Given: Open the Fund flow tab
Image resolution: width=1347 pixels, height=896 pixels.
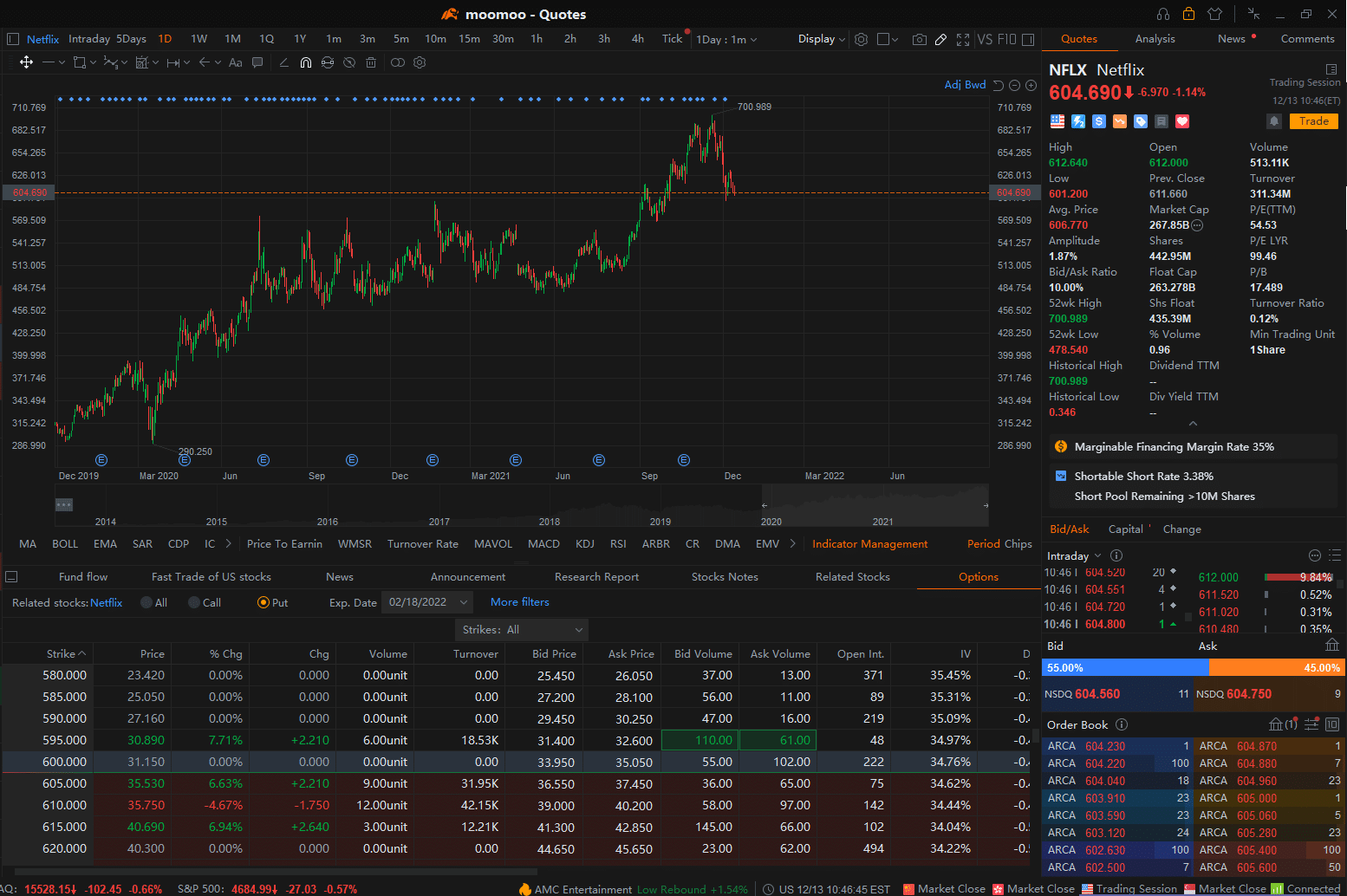Looking at the screenshot, I should 83,577.
